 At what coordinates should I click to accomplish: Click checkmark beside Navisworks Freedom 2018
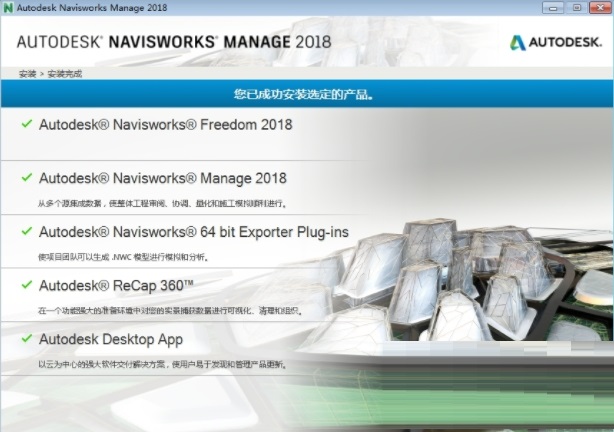pyautogui.click(x=27, y=124)
